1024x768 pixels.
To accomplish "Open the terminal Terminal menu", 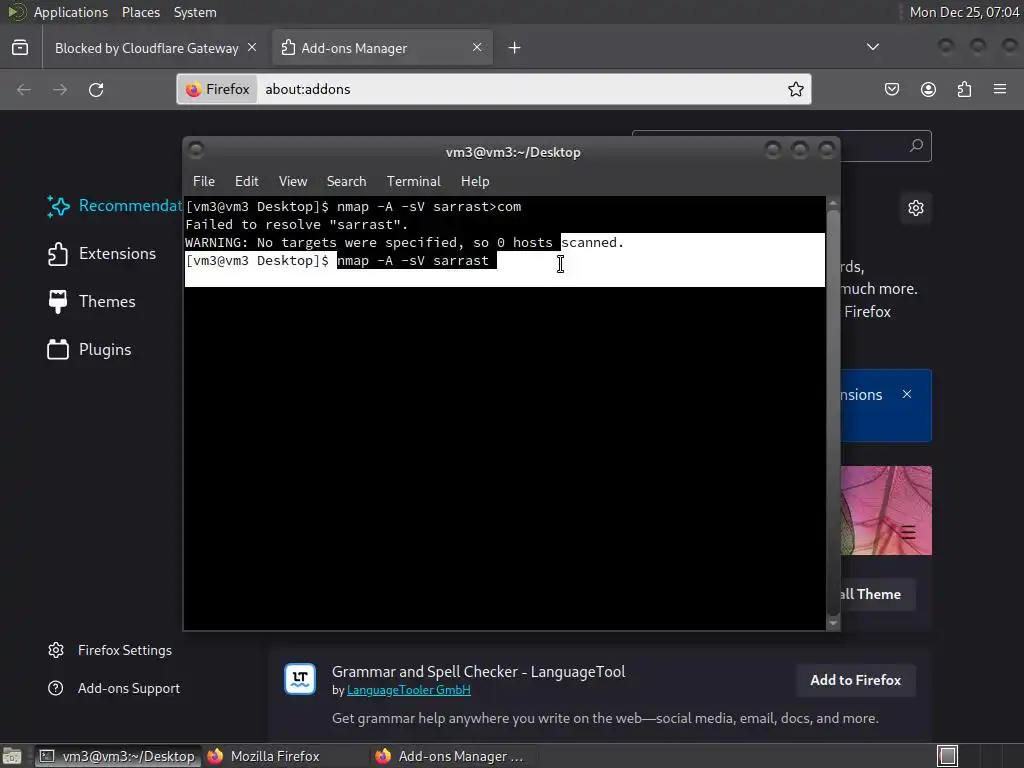I will coord(413,182).
